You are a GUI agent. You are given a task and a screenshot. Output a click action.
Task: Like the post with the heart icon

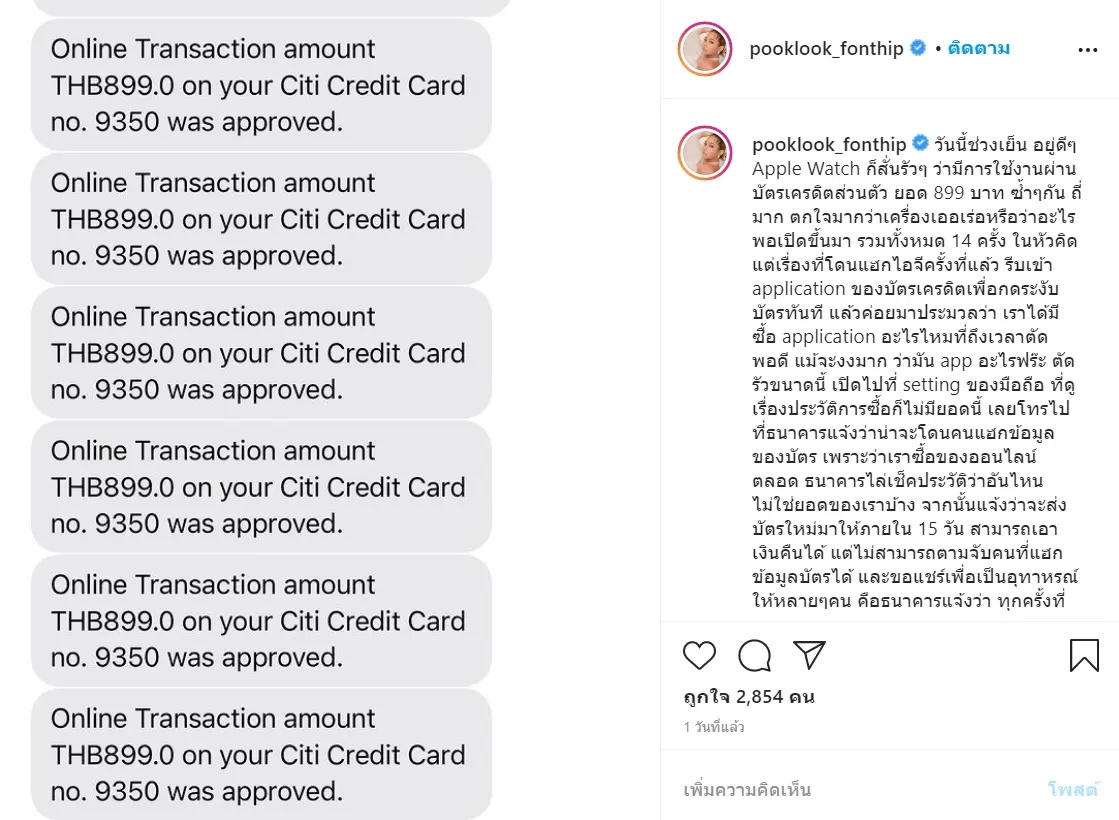700,655
